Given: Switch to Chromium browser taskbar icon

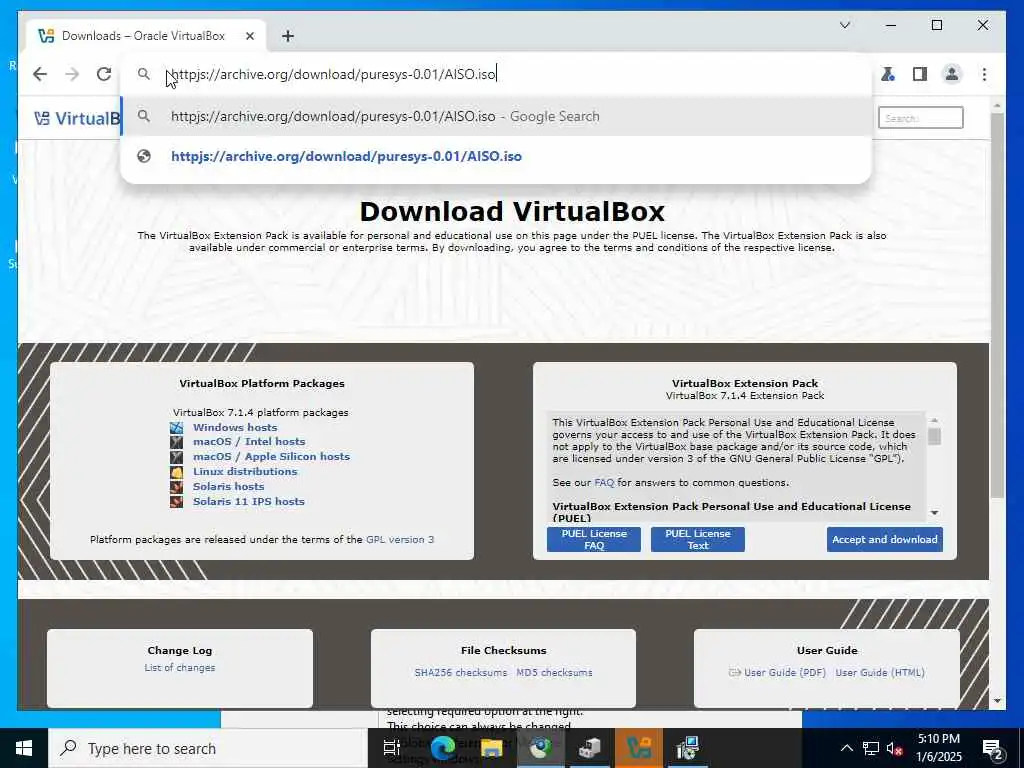Looking at the screenshot, I should click(541, 748).
